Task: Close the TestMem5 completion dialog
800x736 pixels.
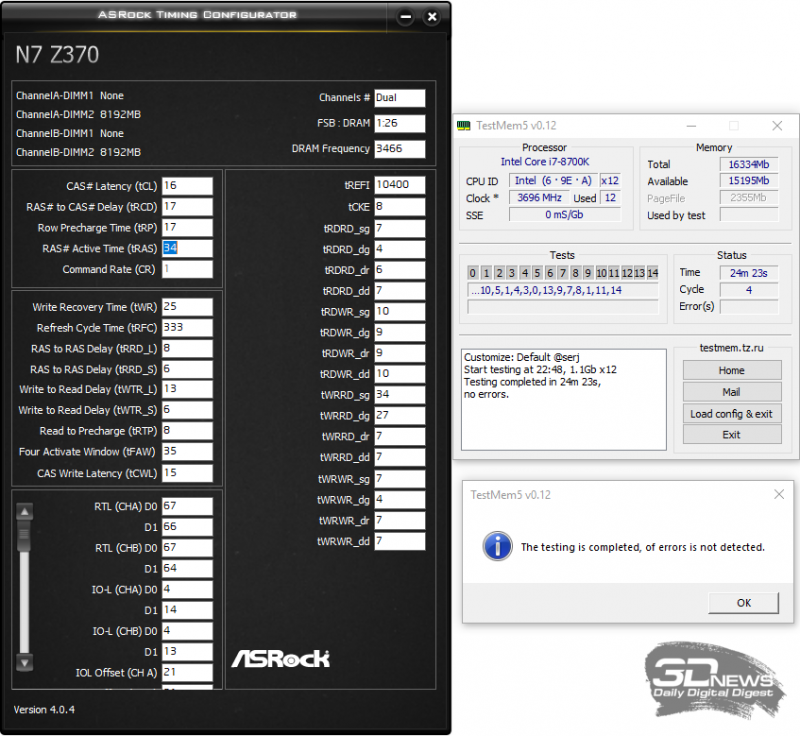Action: point(779,494)
